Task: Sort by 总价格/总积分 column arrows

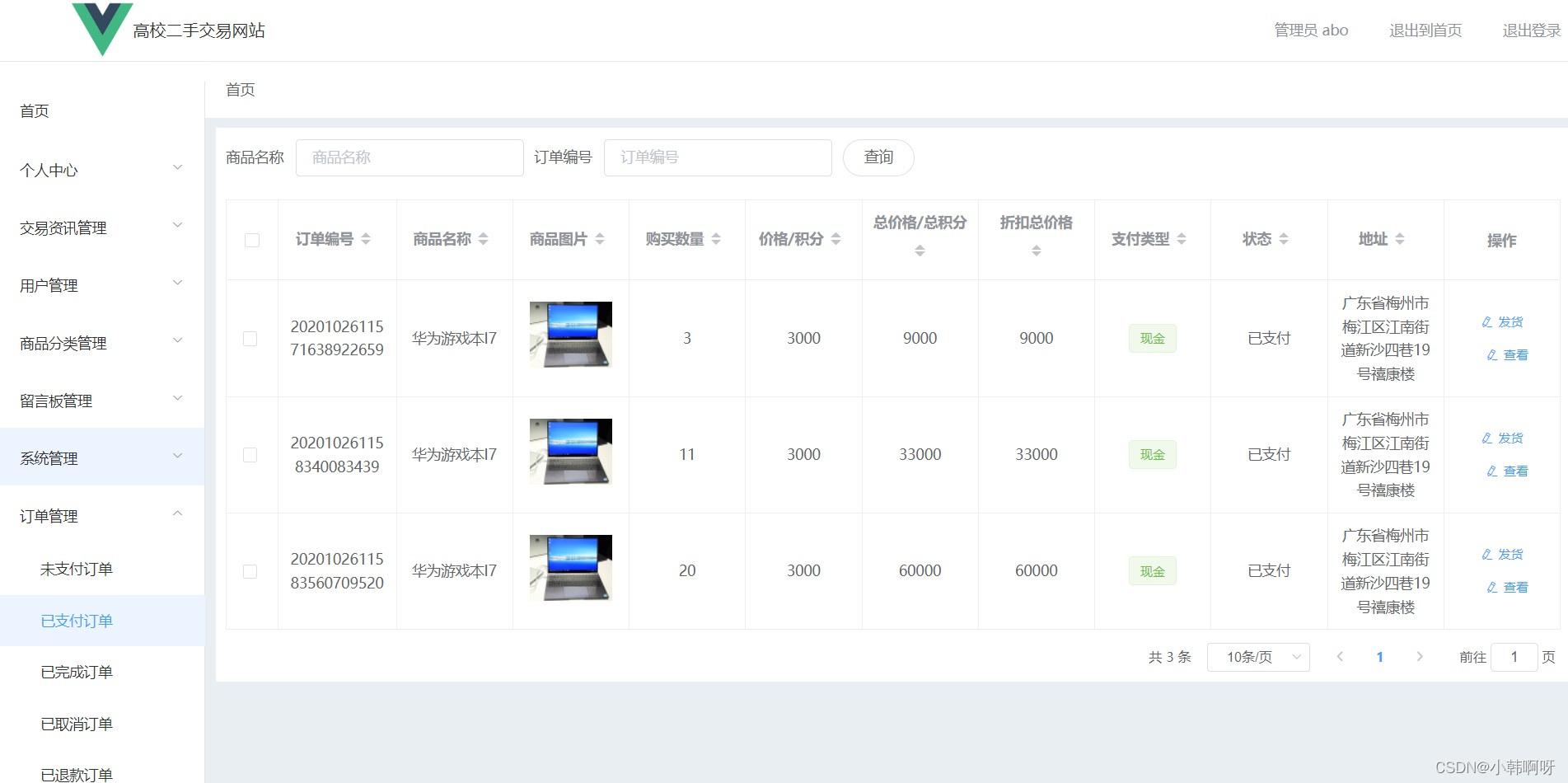Action: coord(920,251)
